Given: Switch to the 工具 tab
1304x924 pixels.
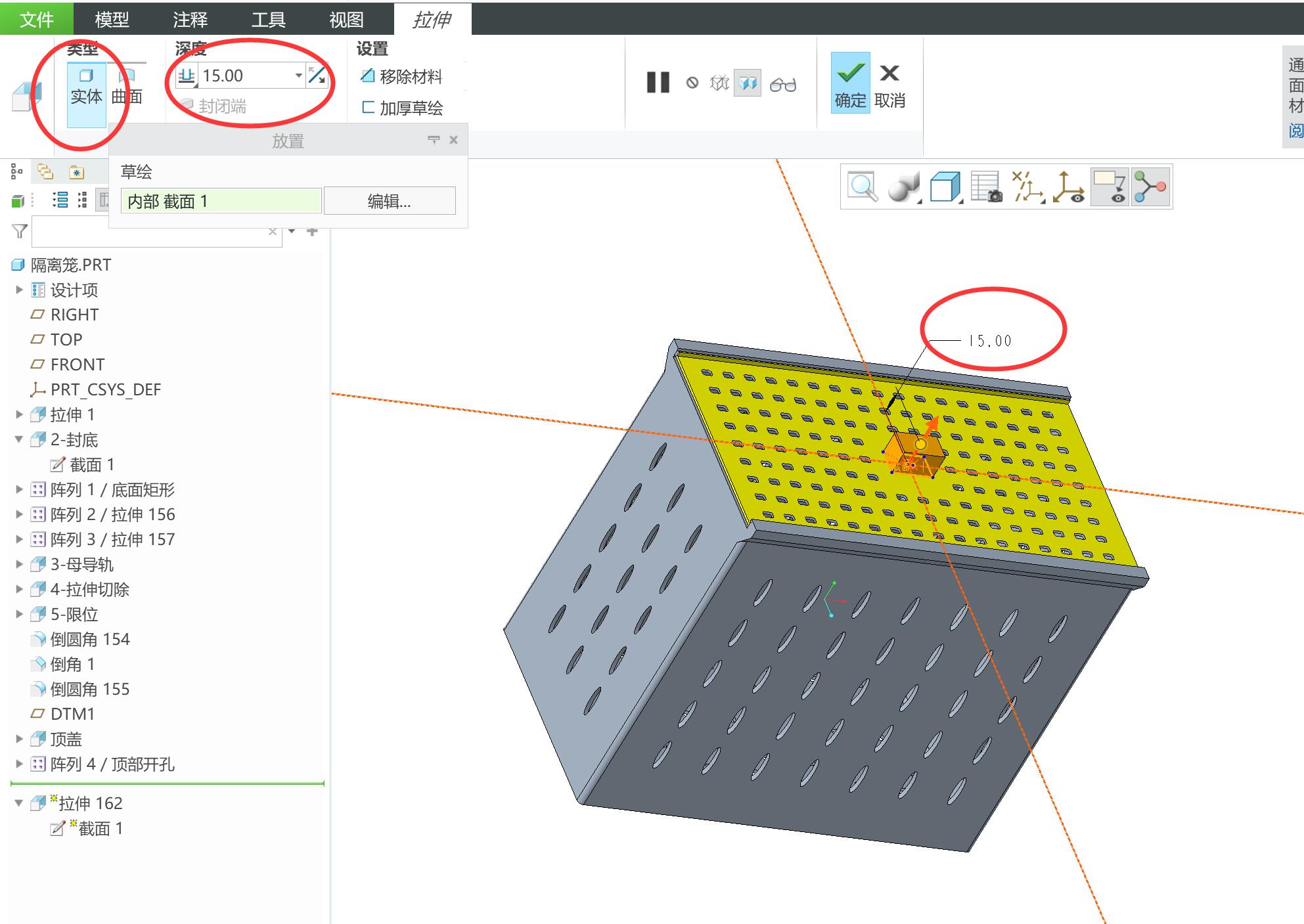Looking at the screenshot, I should [268, 20].
